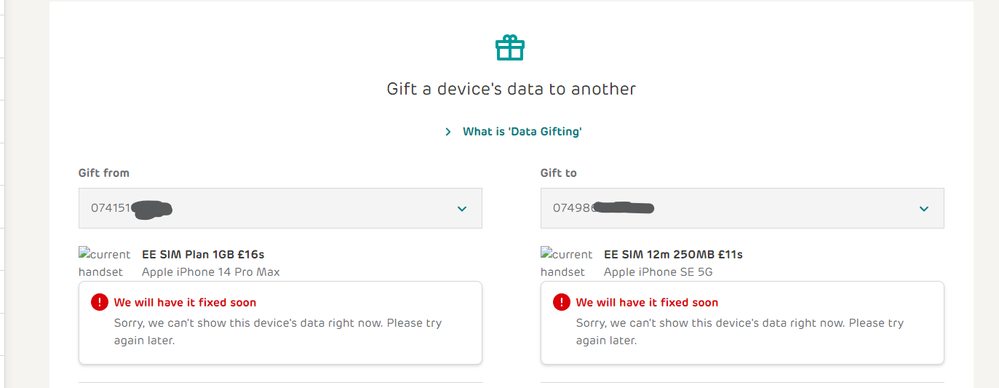Screen dimensions: 999x388
Task: Select the EE SIM 12m 250MB £11s title
Action: [673, 255]
